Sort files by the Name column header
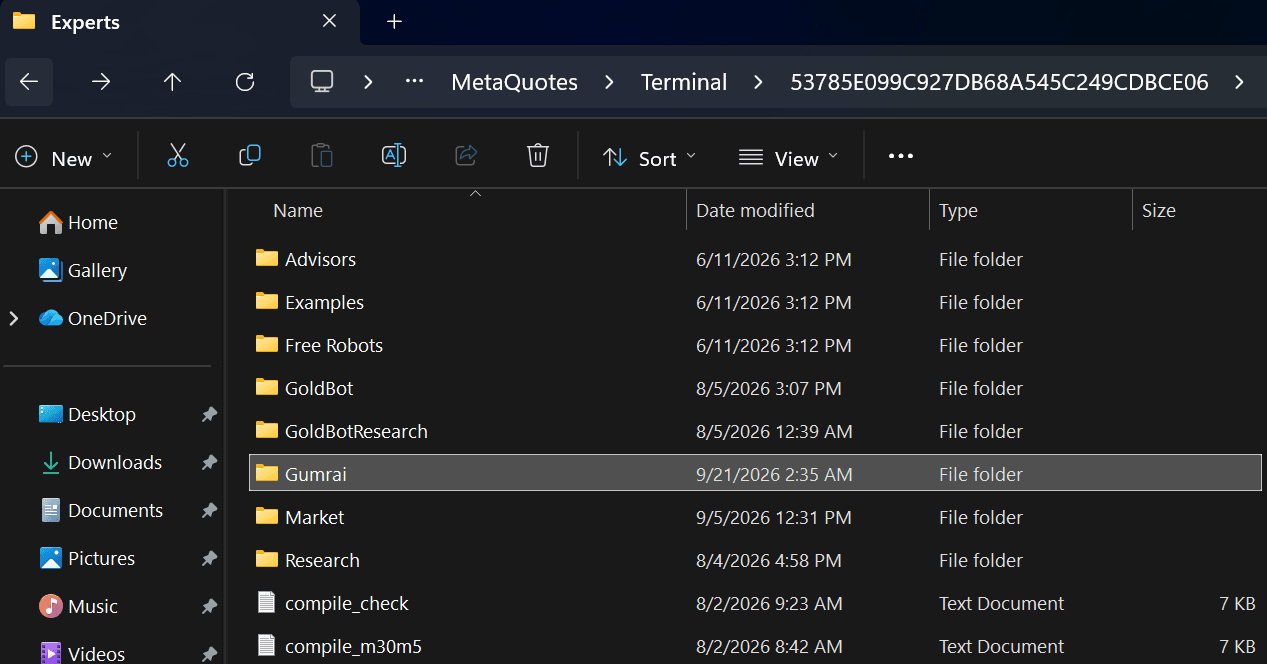 298,211
